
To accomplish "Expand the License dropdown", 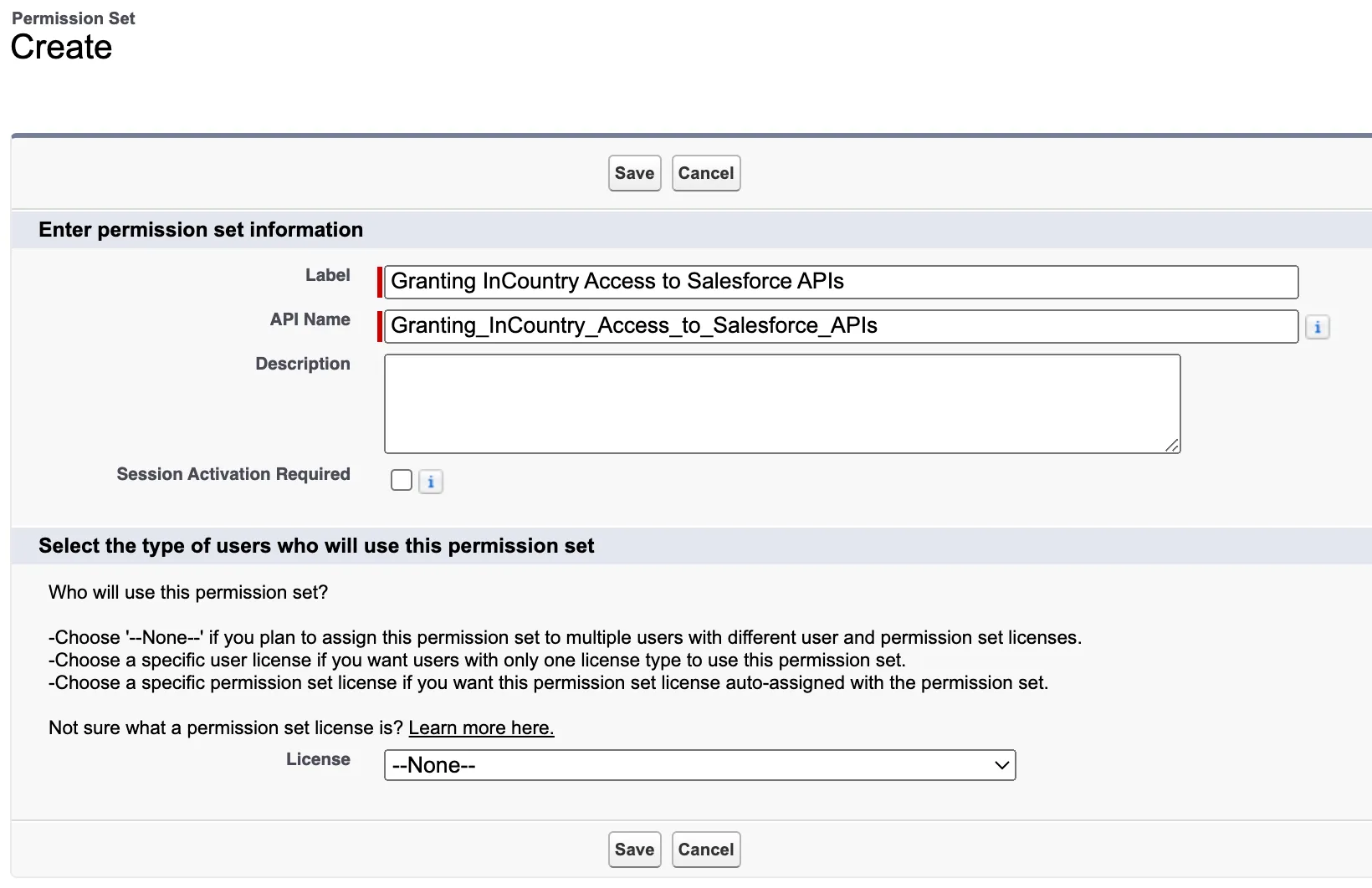I will point(699,765).
